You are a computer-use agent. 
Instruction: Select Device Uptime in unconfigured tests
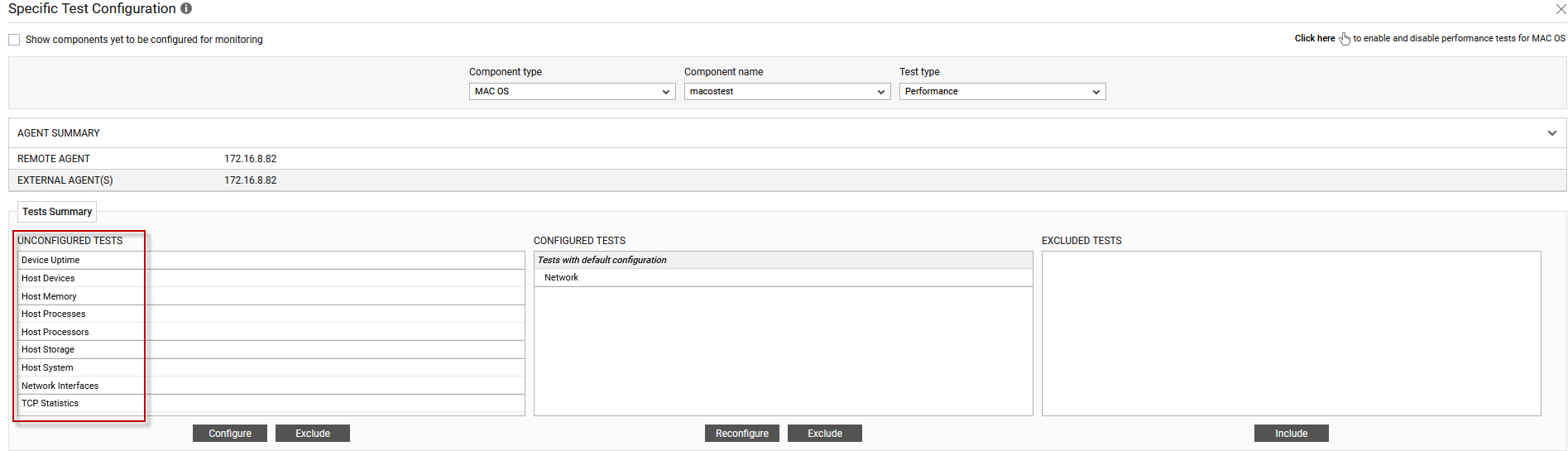point(271,260)
